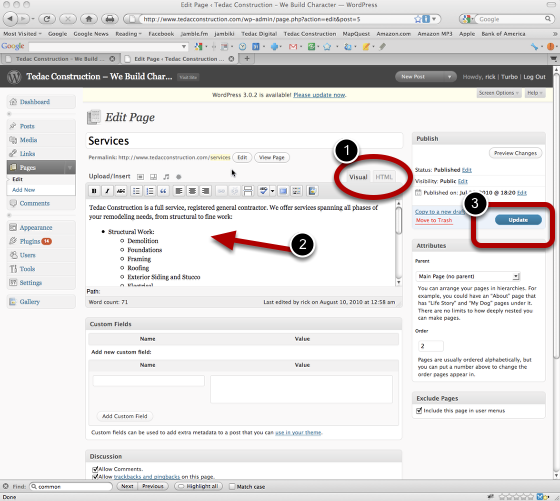Insert an ordered numbered list
Viewport: 560px width, 501px height.
[x=150, y=191]
